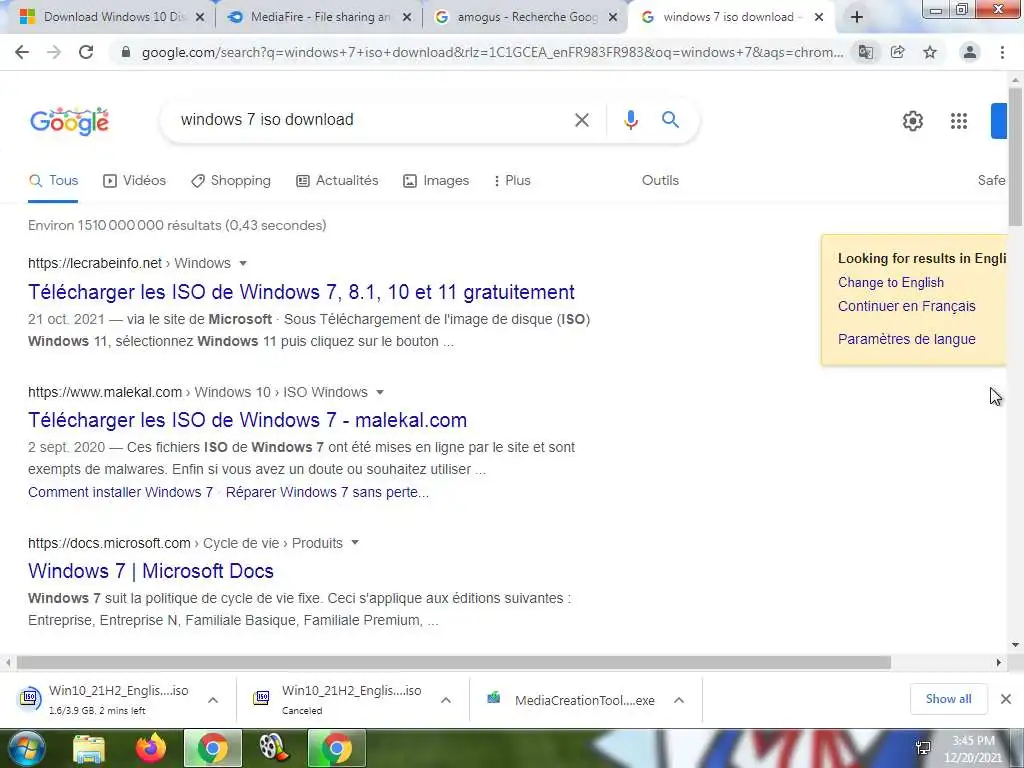Click the canceled Win10 ISO file icon
Viewport: 1024px width, 768px height.
point(261,698)
